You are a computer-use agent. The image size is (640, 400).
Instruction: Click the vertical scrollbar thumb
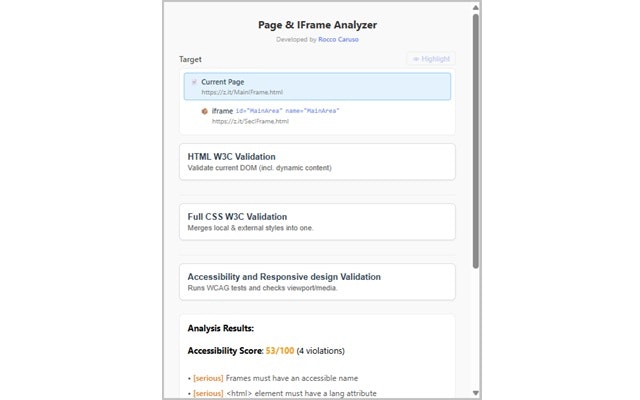tap(476, 141)
